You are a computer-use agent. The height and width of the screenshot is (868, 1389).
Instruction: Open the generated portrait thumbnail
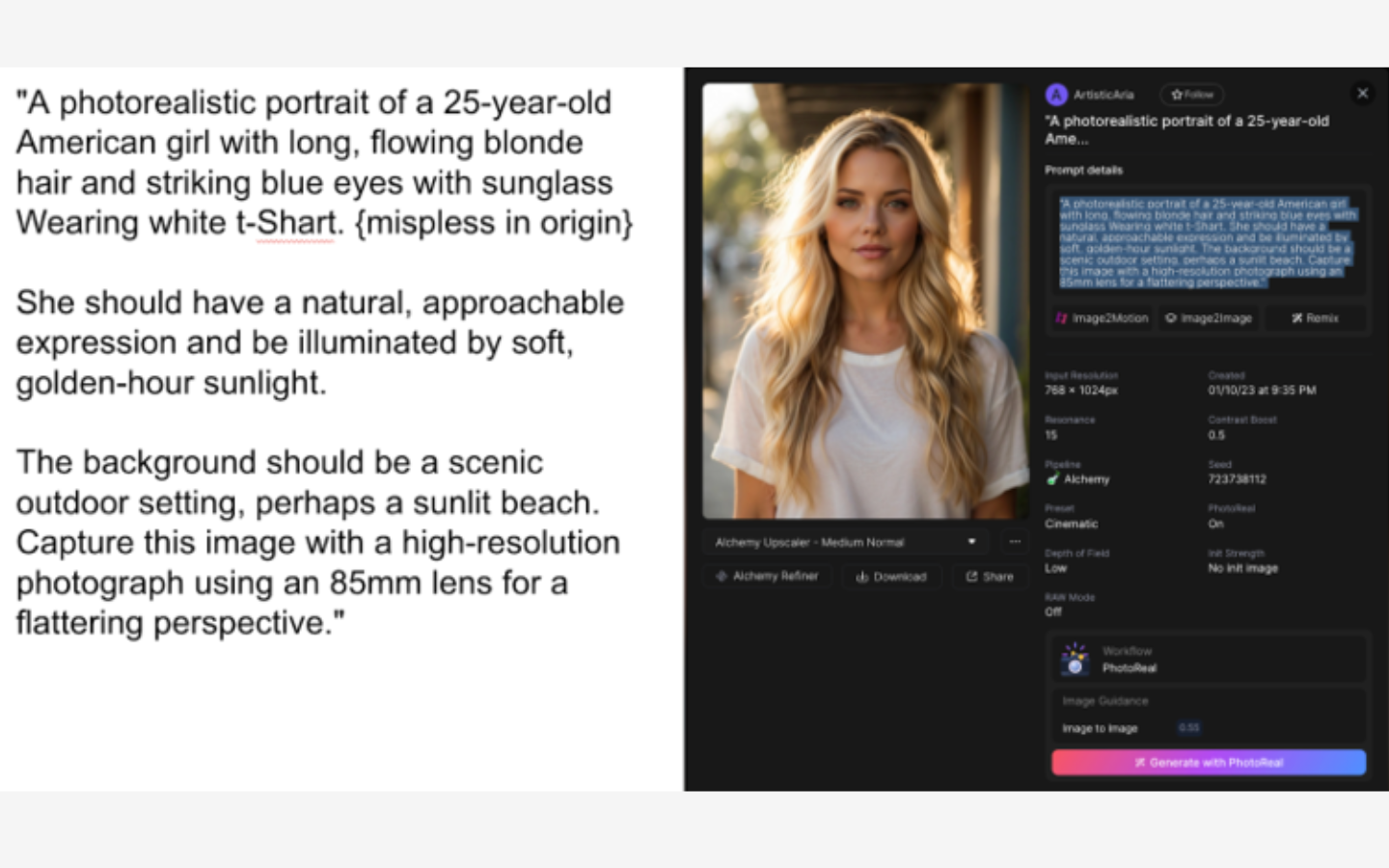pos(864,301)
